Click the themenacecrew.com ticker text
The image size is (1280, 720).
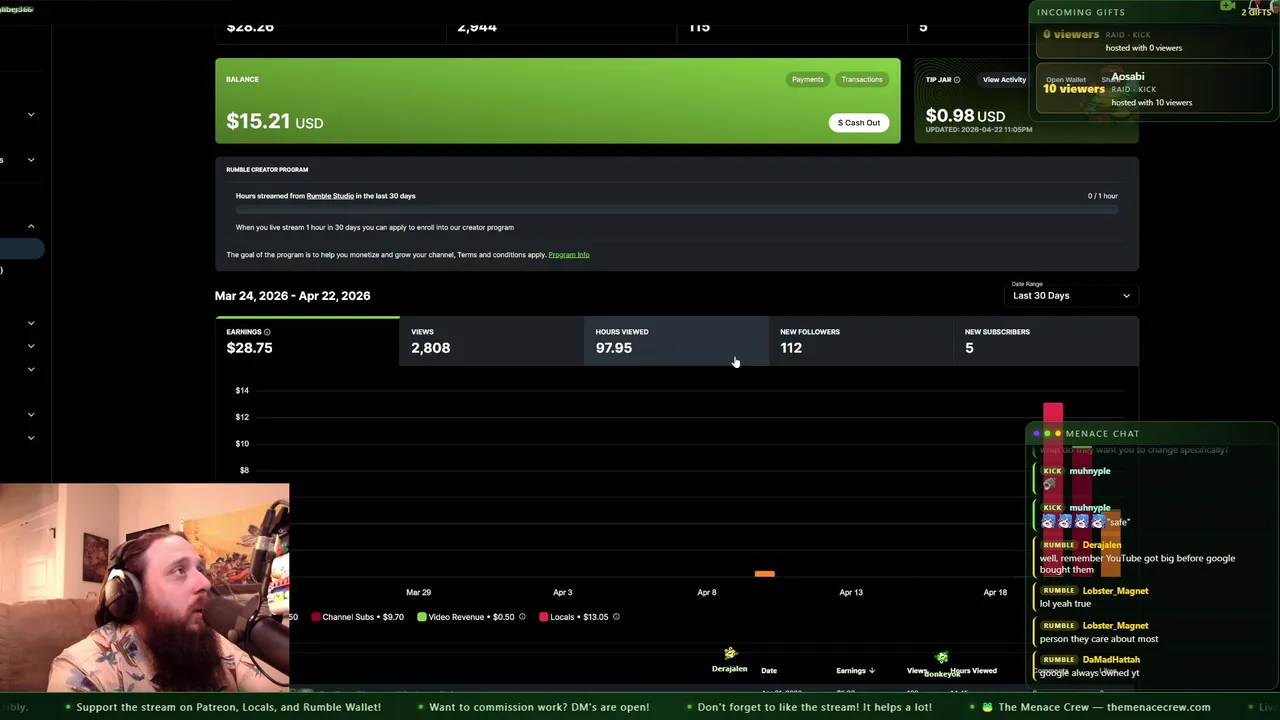tap(1159, 707)
